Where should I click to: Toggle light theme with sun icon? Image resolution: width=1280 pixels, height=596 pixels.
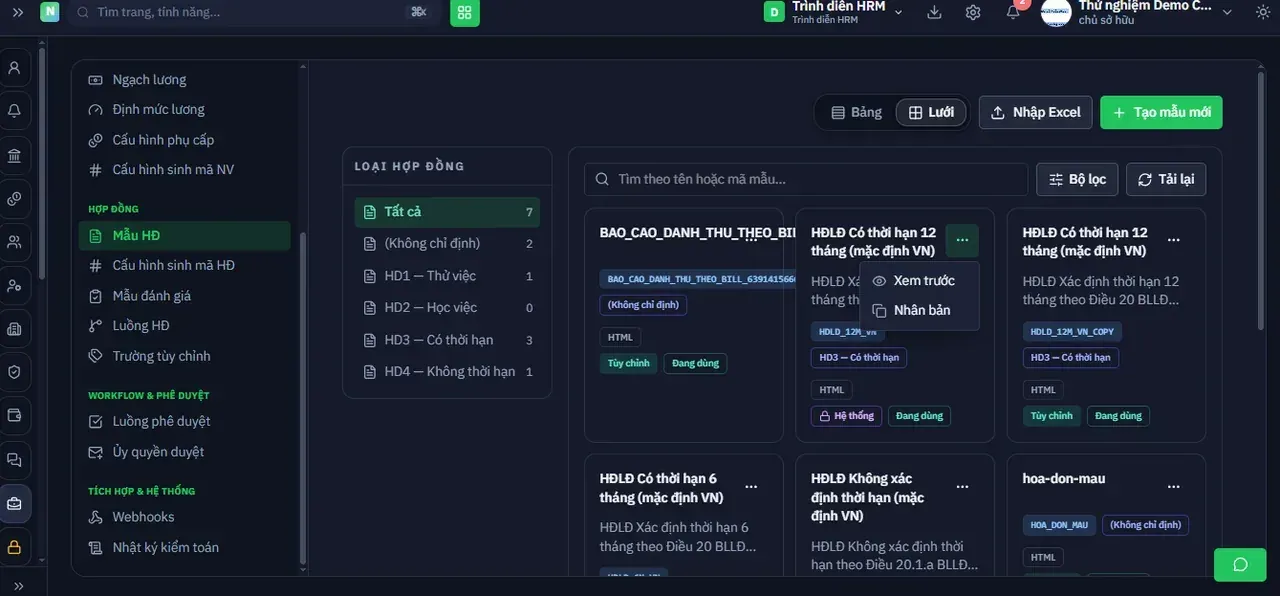click(1261, 12)
